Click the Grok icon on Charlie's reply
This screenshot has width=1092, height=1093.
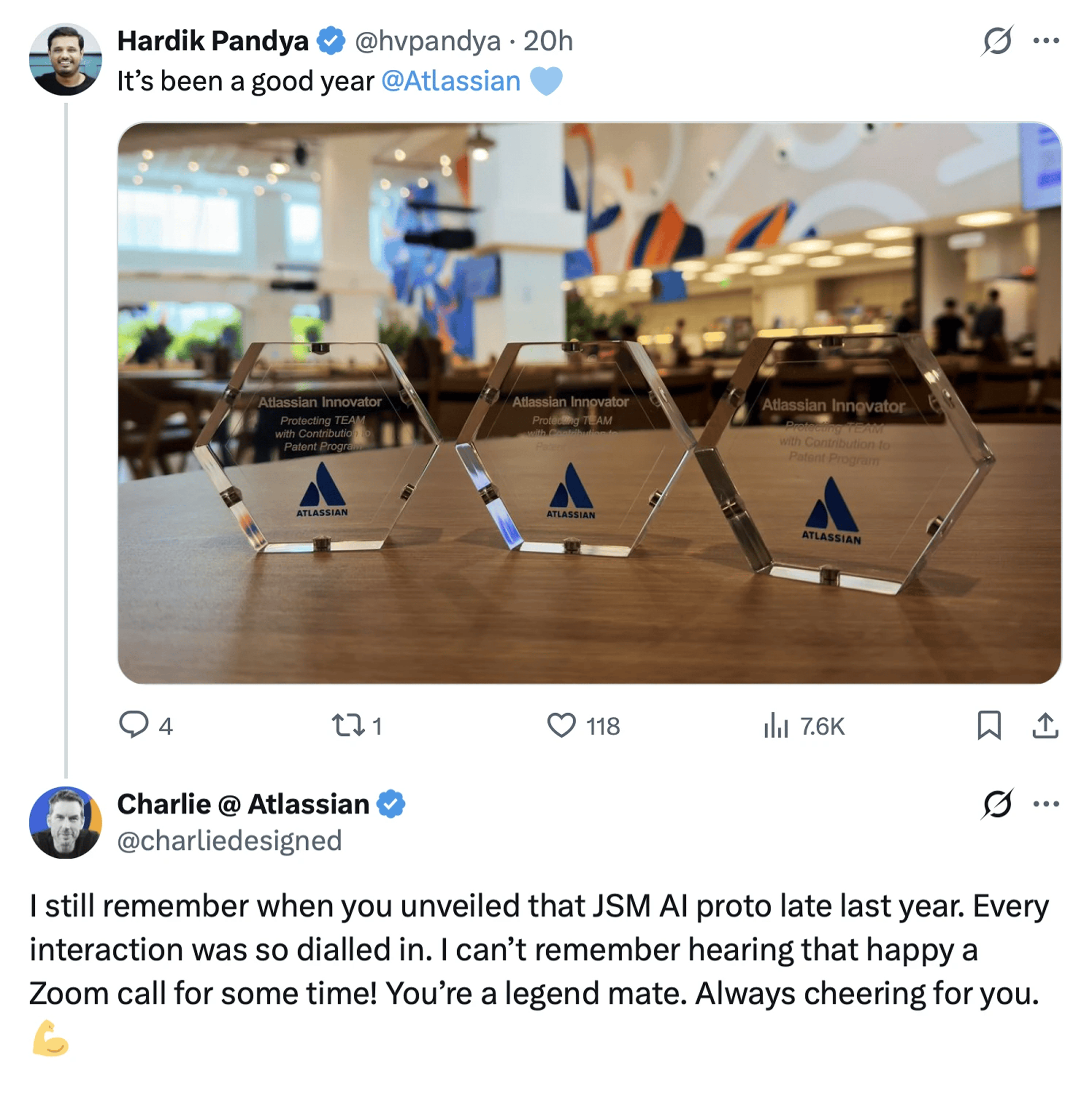pos(997,804)
